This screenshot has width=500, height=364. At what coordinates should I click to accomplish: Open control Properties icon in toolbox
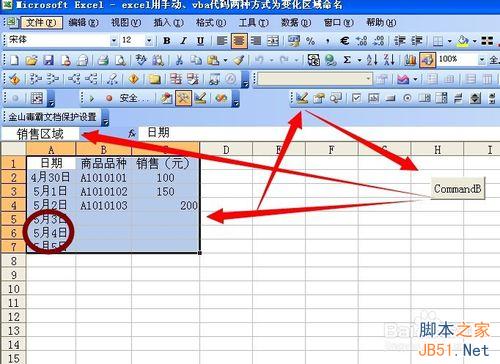[319, 98]
